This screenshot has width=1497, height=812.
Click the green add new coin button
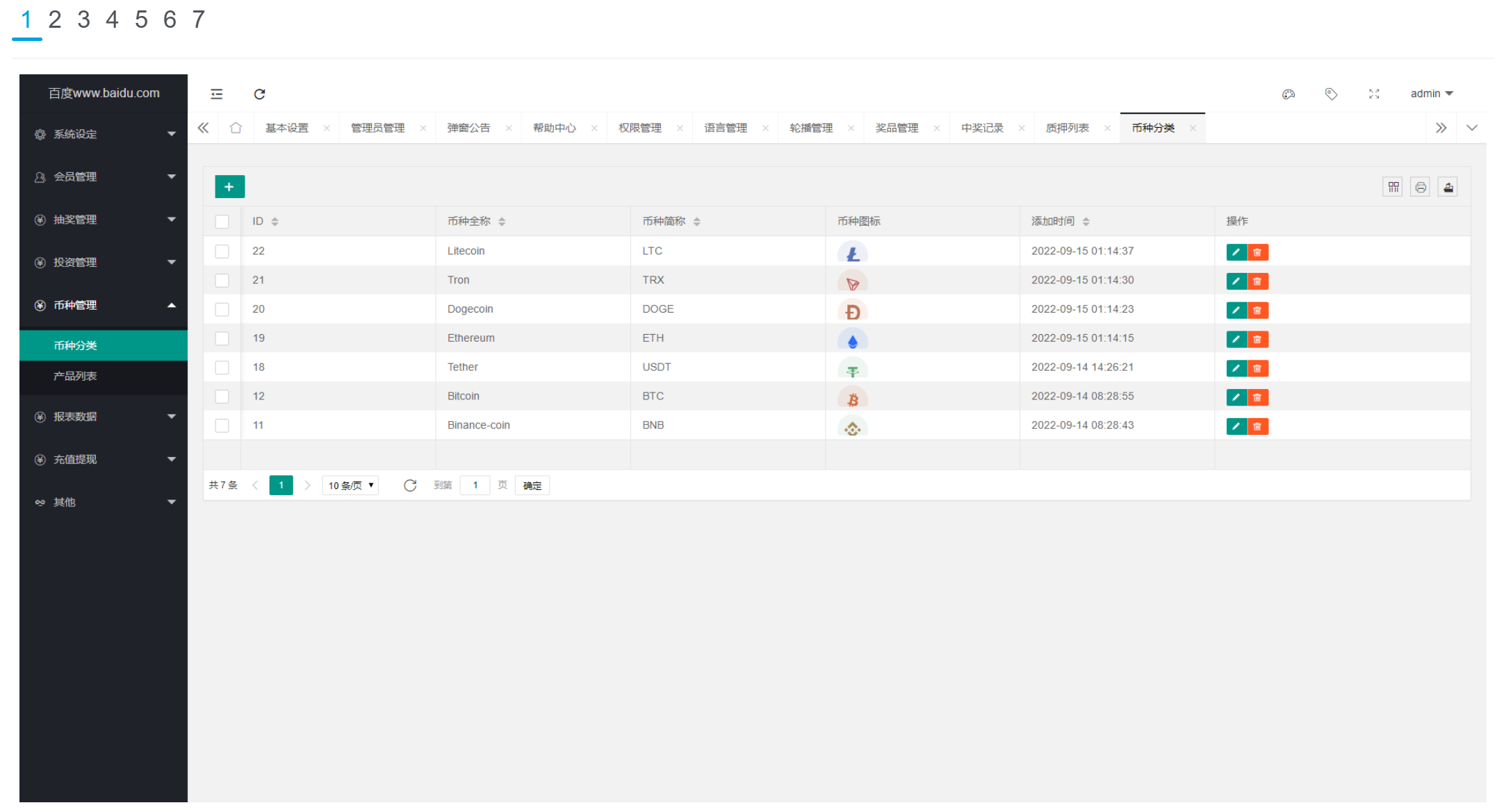[x=229, y=187]
